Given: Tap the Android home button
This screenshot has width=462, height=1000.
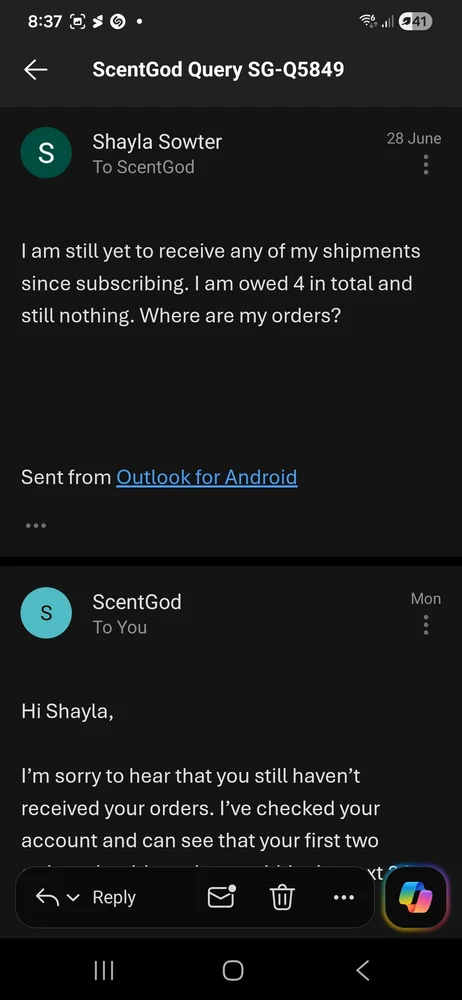Looking at the screenshot, I should point(233,971).
